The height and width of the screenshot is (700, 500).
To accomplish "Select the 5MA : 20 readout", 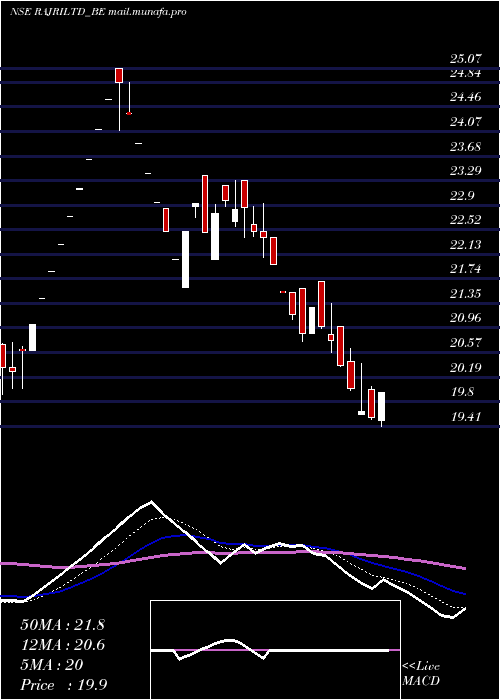I will [x=52, y=665].
